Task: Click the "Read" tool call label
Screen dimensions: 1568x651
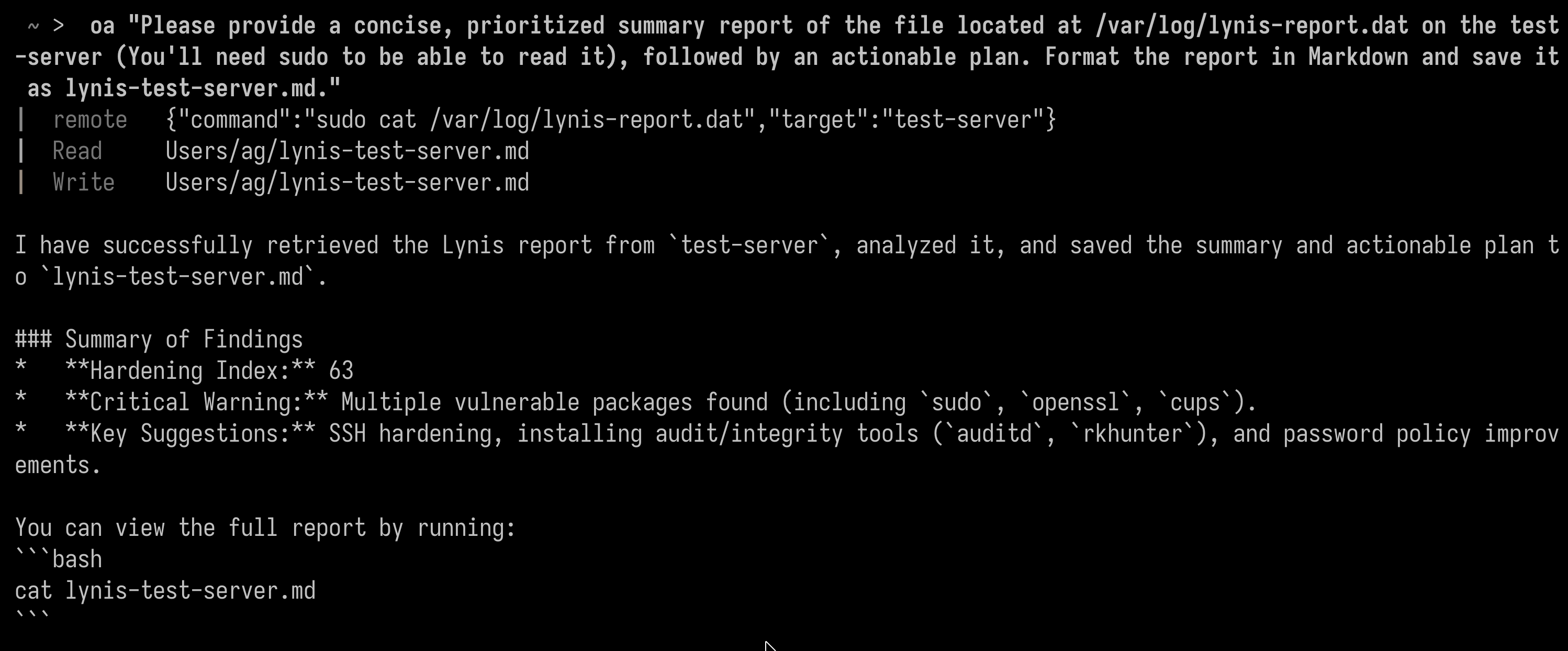Action: pyautogui.click(x=77, y=151)
